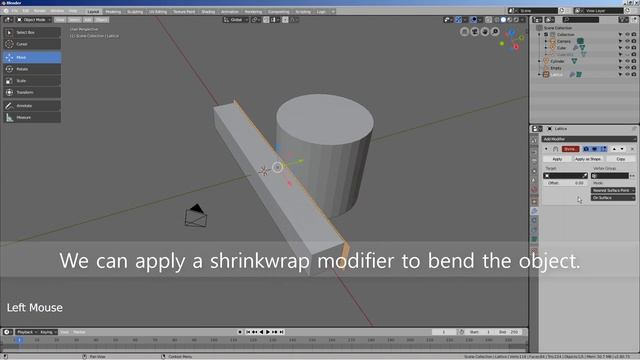This screenshot has width=640, height=360.
Task: Click the auto-keying record dot
Action: [x=240, y=332]
